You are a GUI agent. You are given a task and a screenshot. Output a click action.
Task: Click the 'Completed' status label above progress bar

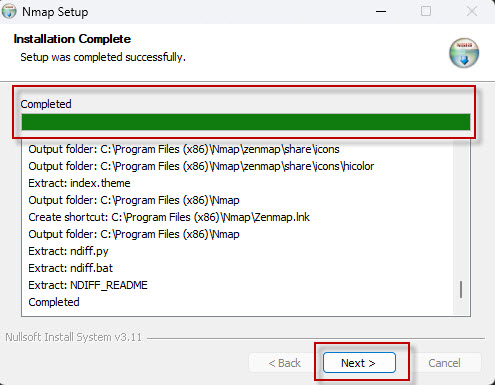click(x=46, y=104)
